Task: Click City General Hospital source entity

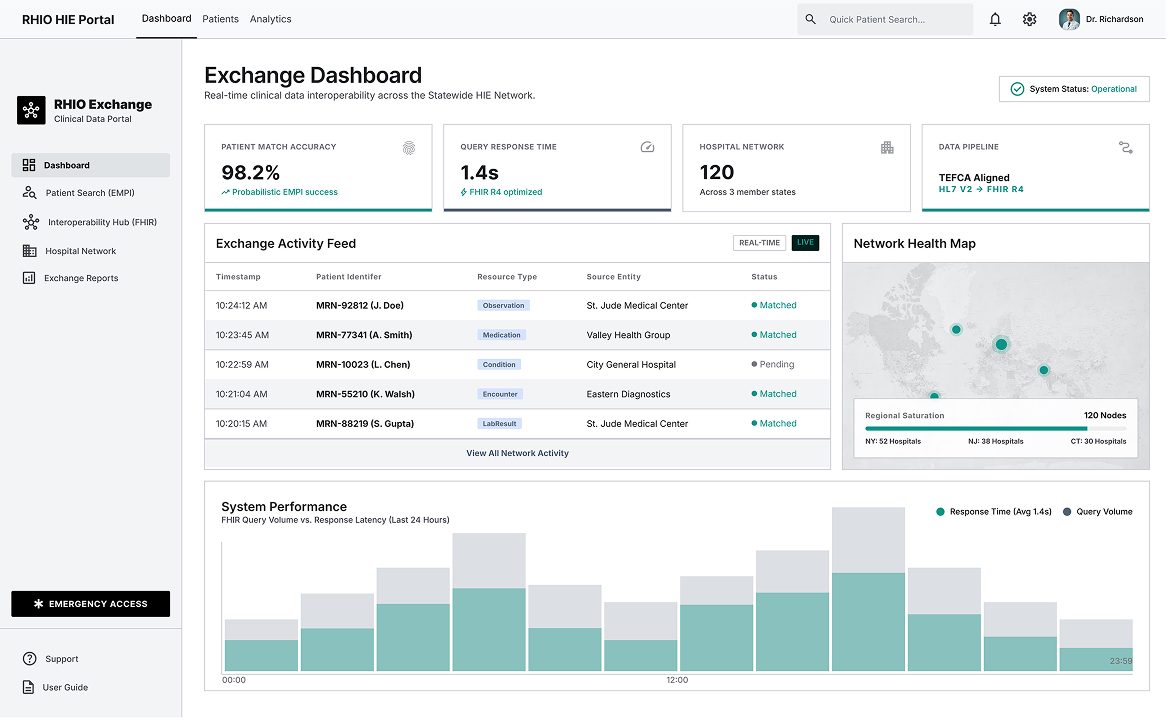Action: pyautogui.click(x=635, y=366)
